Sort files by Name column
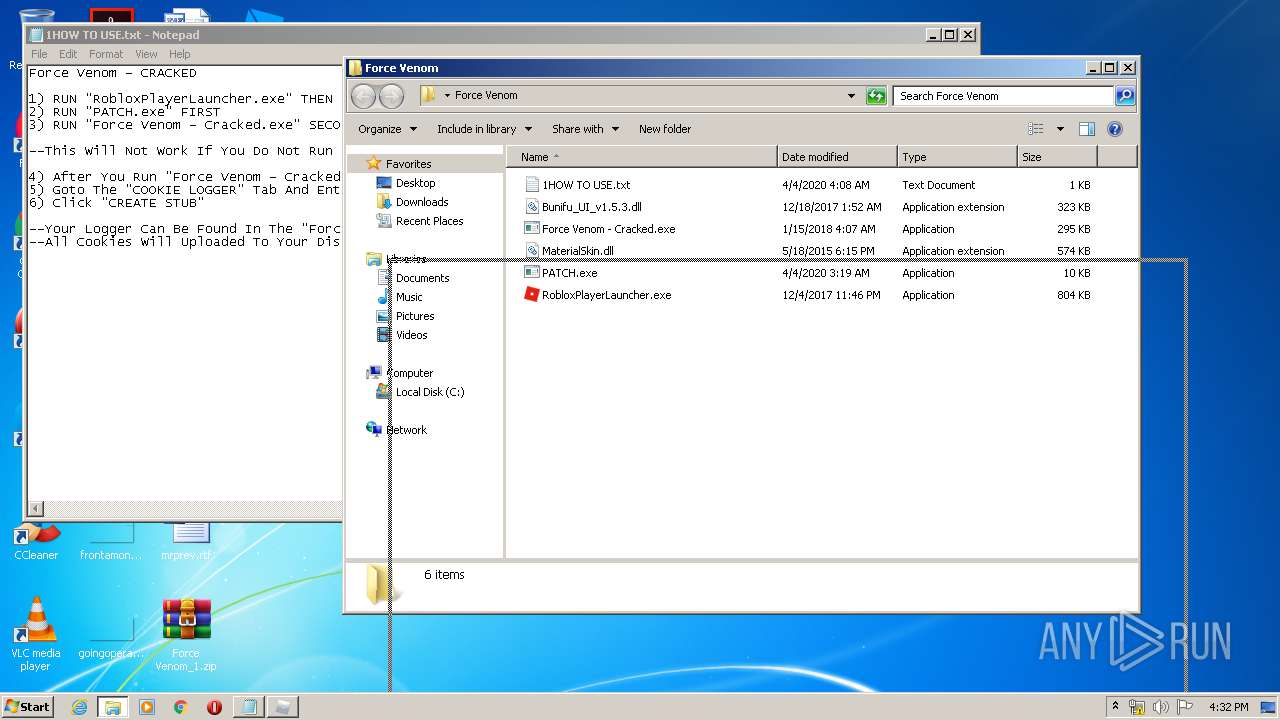This screenshot has width=1280, height=720. coord(642,157)
